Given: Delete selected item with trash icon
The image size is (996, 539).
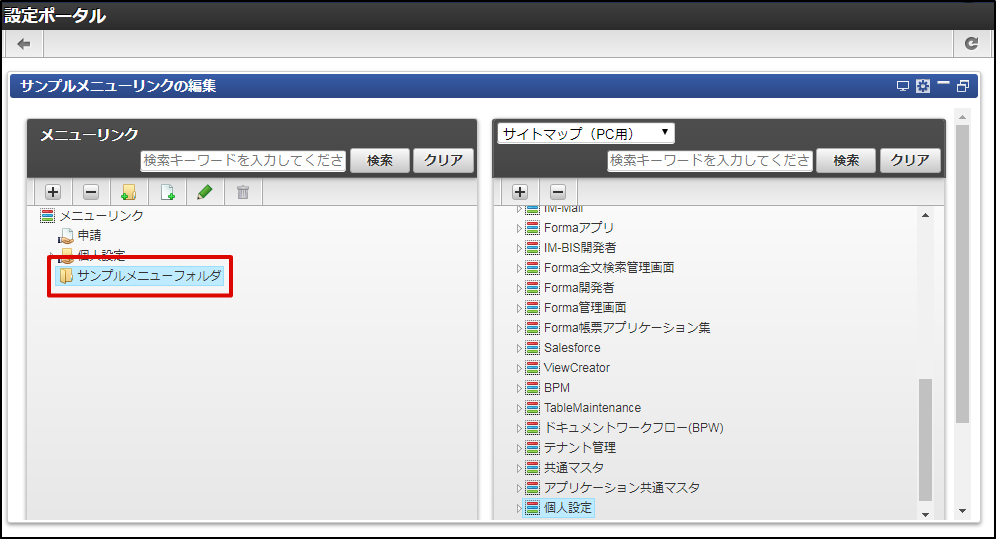Looking at the screenshot, I should pyautogui.click(x=243, y=192).
